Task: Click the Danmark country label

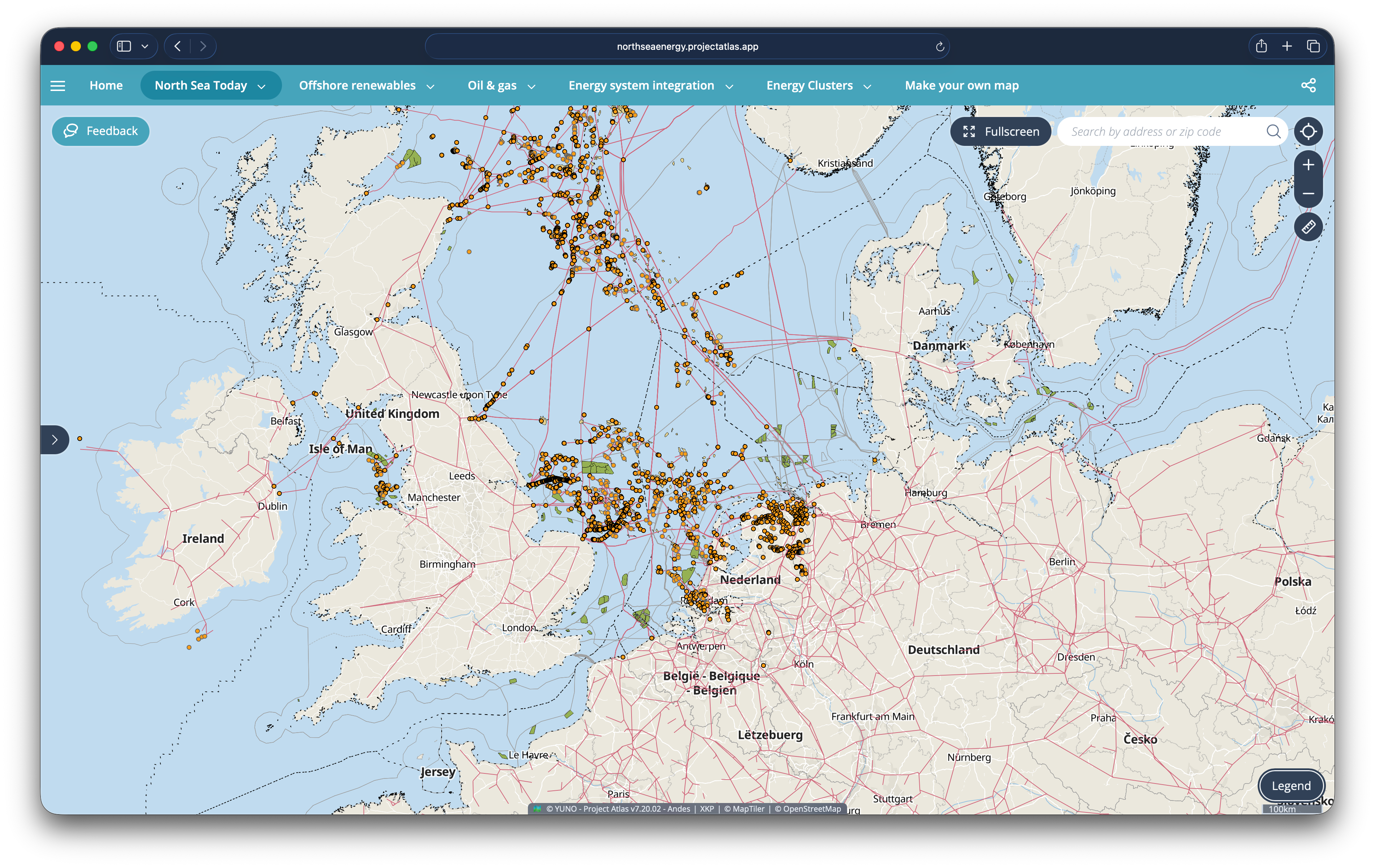Action: pos(939,346)
